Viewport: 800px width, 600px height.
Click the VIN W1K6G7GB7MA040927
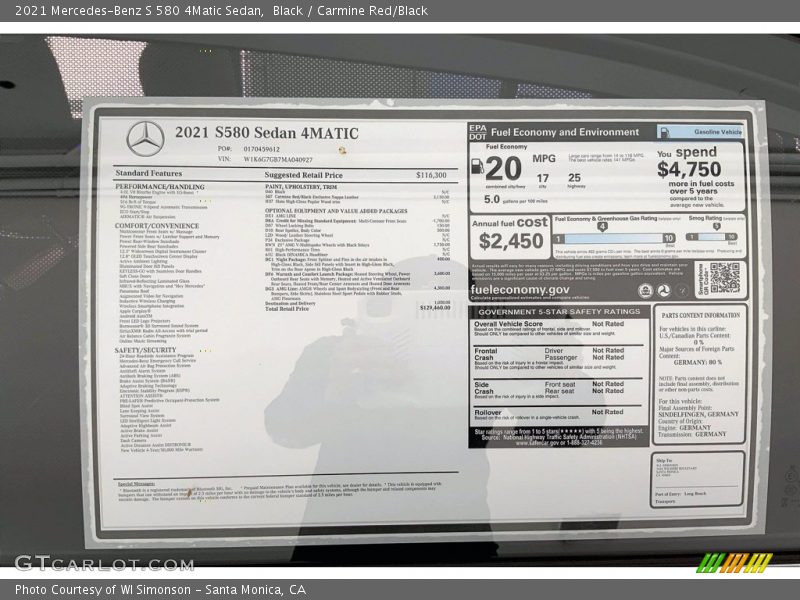pyautogui.click(x=278, y=159)
